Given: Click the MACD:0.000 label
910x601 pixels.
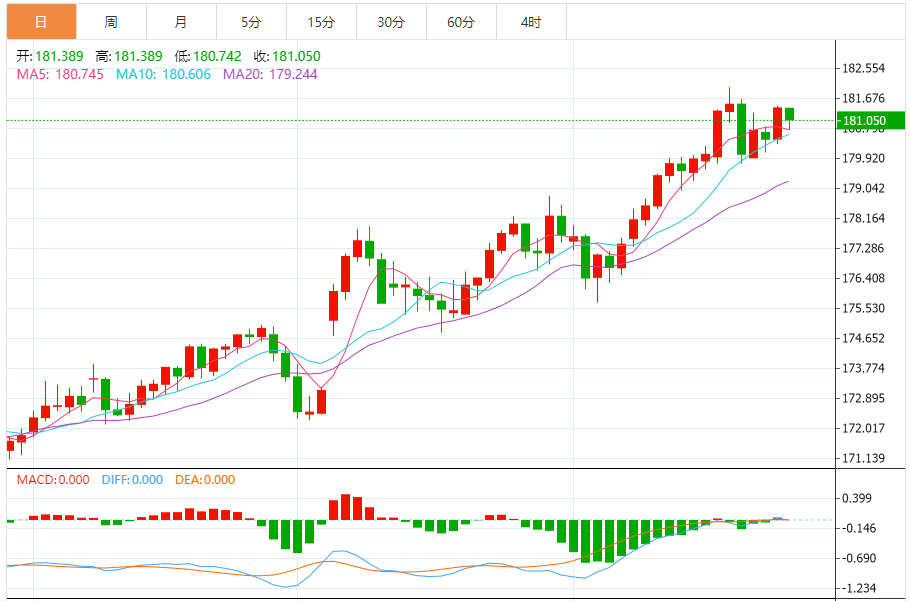Looking at the screenshot, I should tap(53, 480).
